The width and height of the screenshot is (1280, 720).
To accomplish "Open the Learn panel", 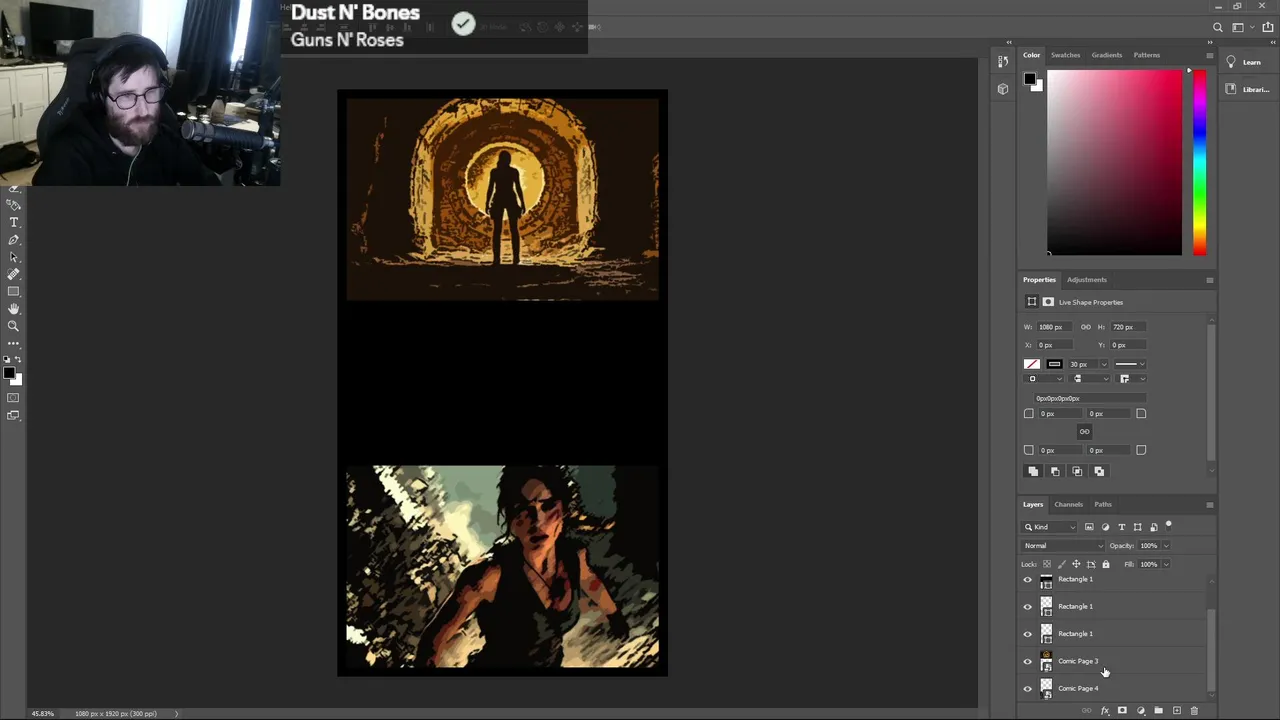I will point(1245,62).
